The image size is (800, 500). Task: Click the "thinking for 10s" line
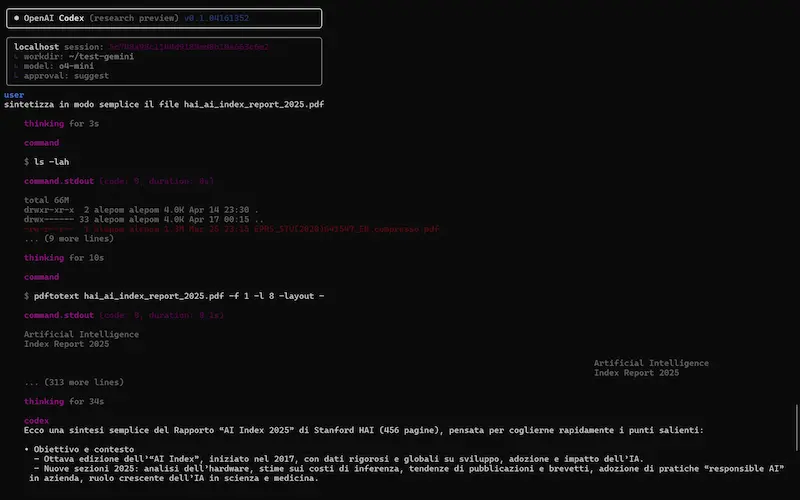[64, 258]
